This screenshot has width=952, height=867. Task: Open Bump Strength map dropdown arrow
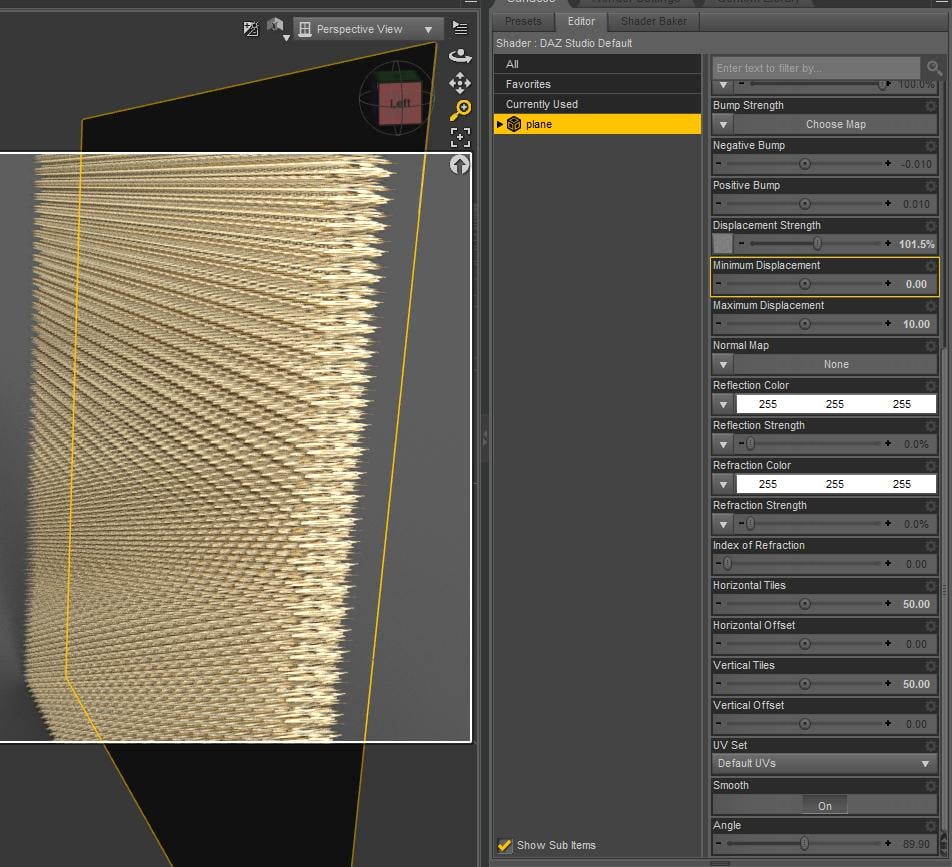click(x=723, y=124)
